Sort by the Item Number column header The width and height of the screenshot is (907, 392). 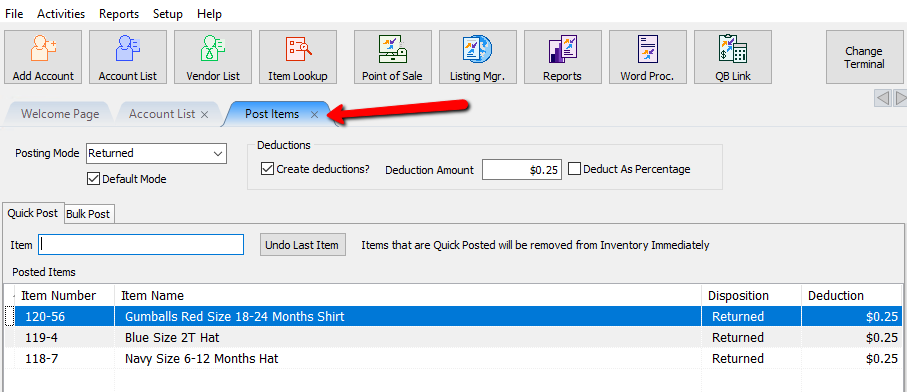click(64, 295)
